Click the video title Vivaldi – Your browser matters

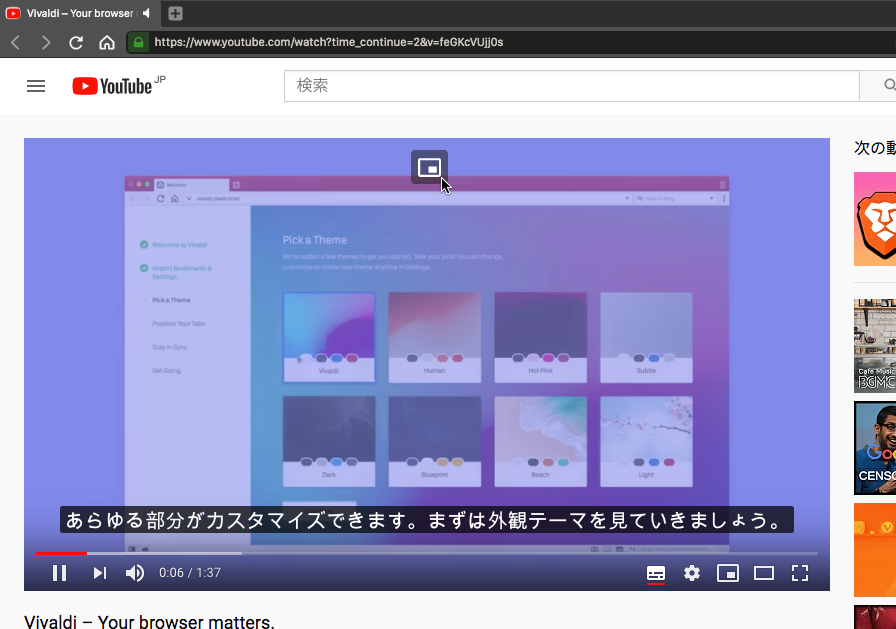pyautogui.click(x=149, y=622)
